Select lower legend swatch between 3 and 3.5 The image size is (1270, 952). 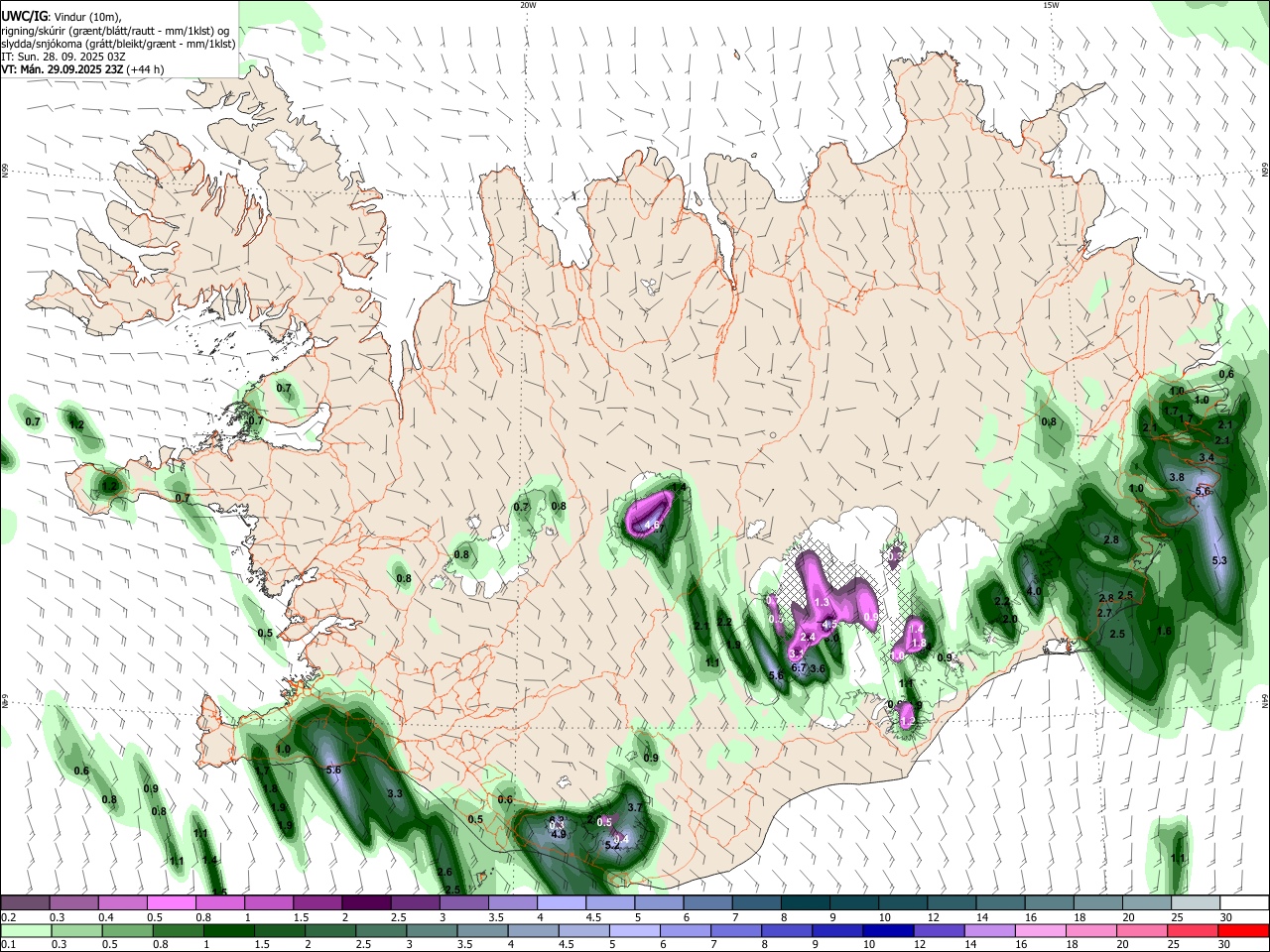[x=433, y=930]
